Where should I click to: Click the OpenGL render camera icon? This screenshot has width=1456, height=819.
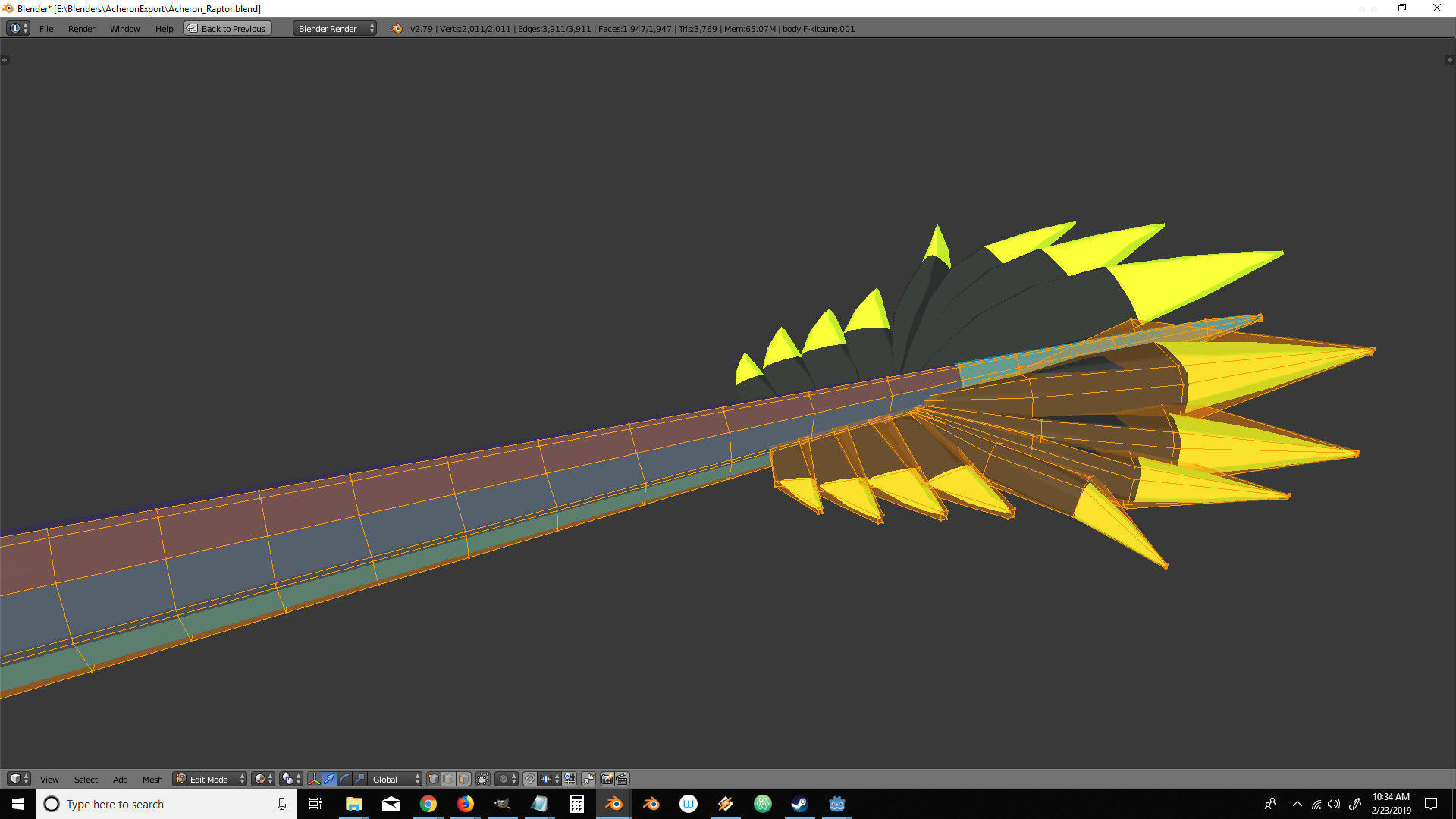pyautogui.click(x=607, y=779)
